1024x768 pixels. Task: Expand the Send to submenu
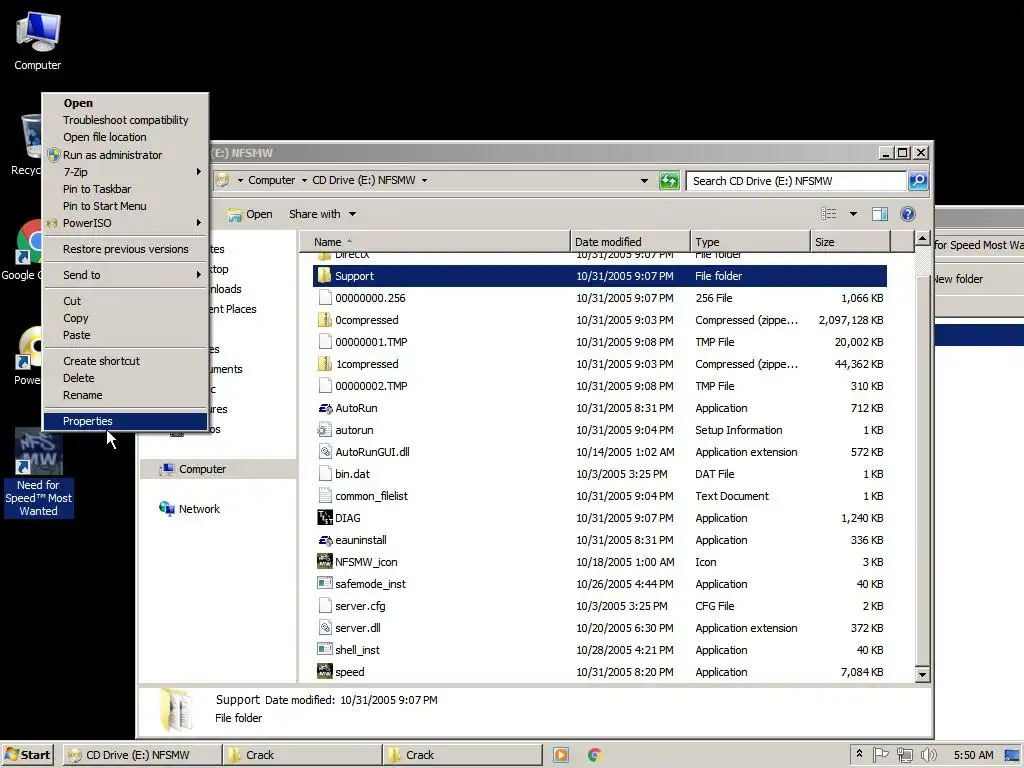pyautogui.click(x=125, y=275)
